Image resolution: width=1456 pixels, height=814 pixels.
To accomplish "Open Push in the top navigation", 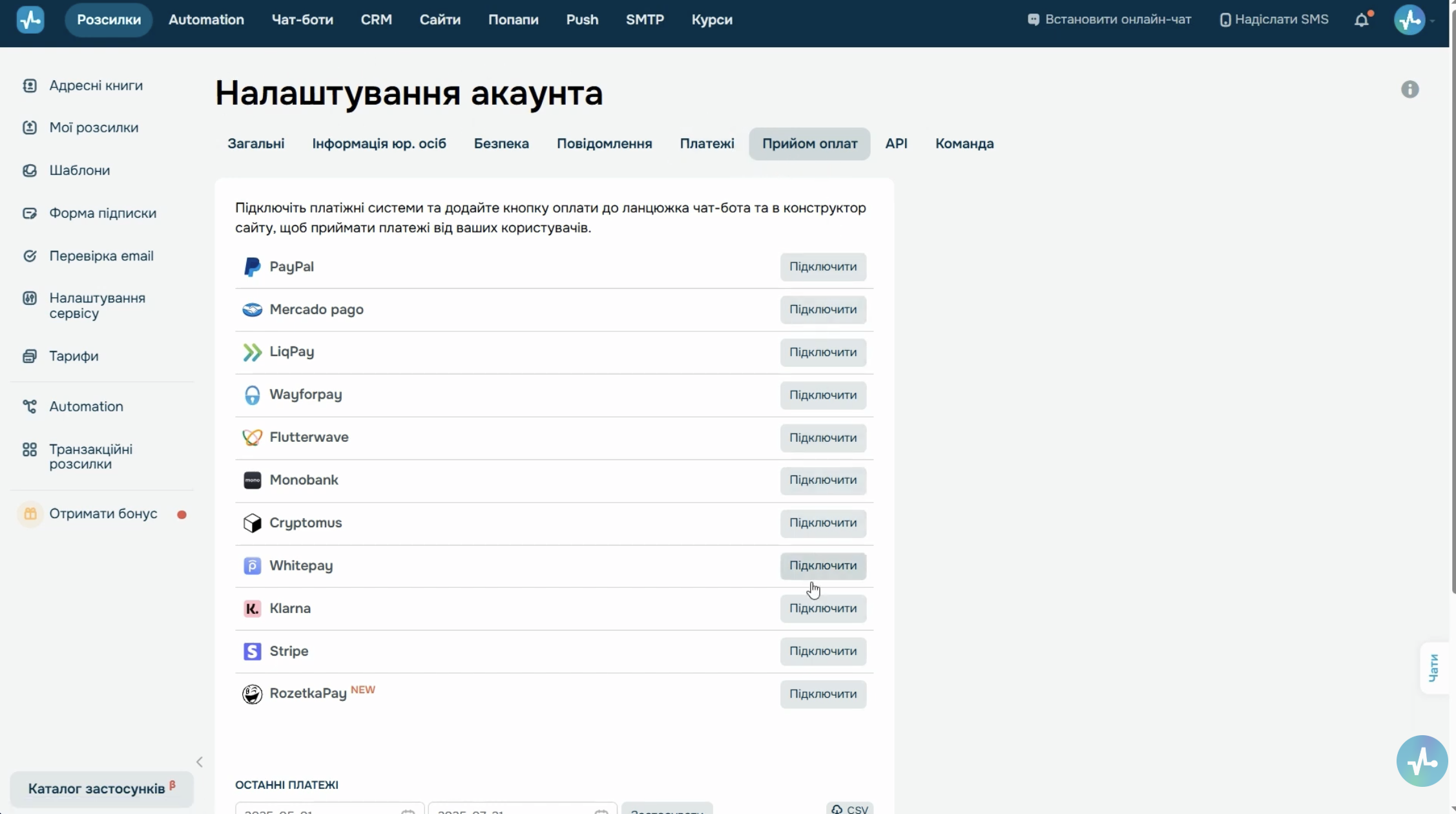I will point(582,20).
